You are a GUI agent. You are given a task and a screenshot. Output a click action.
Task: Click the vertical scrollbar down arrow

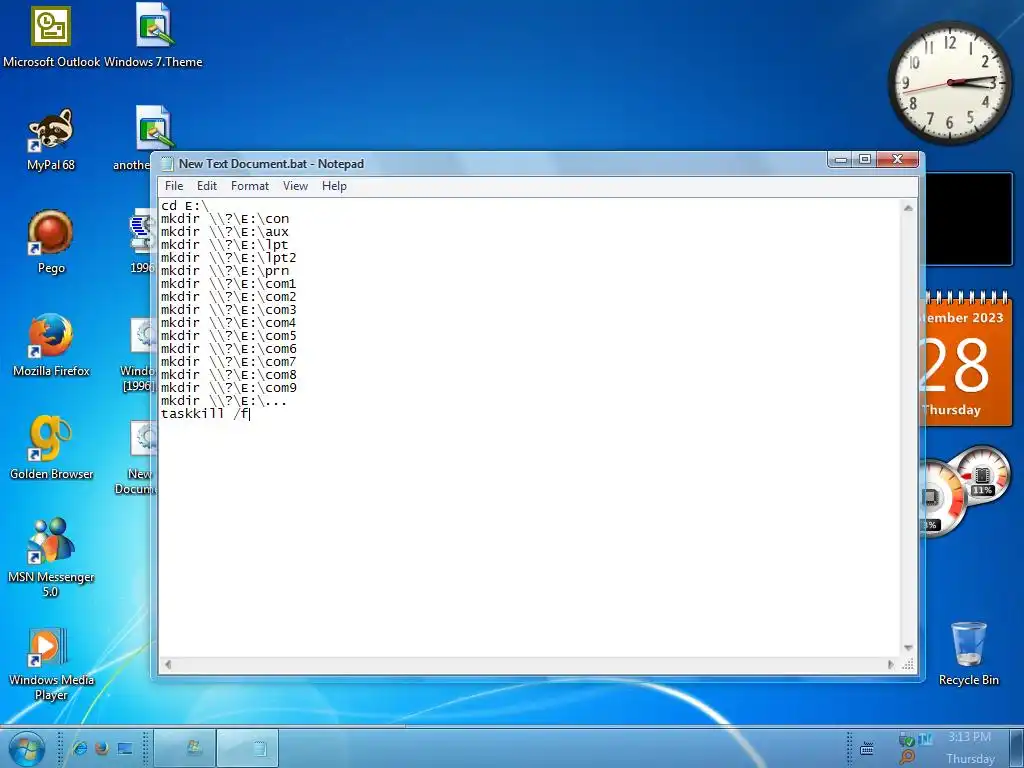[x=908, y=648]
